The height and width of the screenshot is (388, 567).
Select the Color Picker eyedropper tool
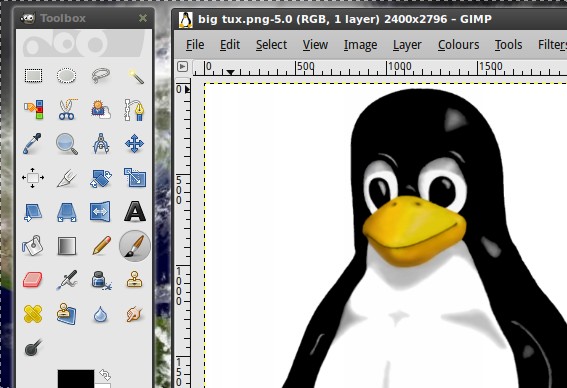32,143
